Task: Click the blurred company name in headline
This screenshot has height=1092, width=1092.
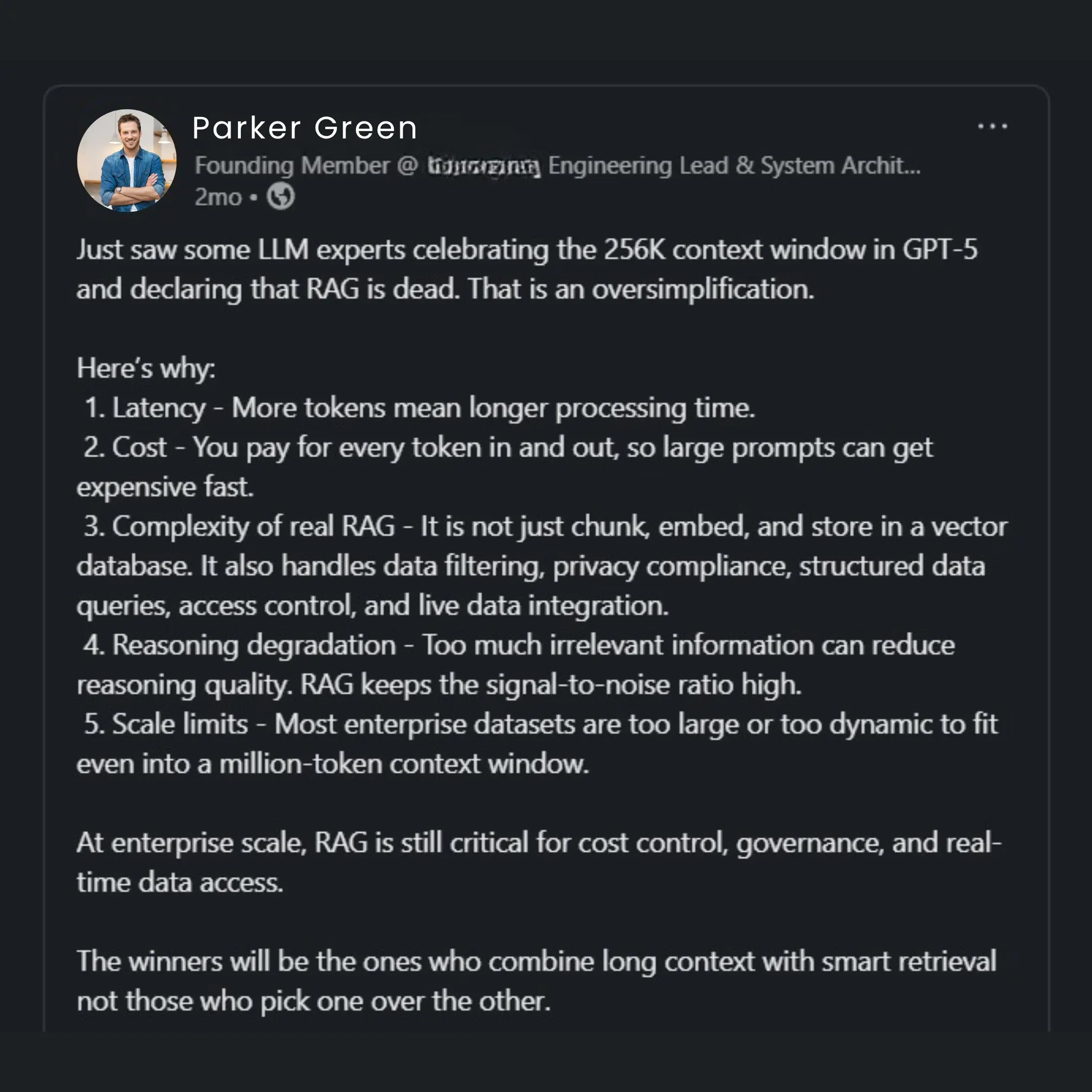Action: click(484, 166)
